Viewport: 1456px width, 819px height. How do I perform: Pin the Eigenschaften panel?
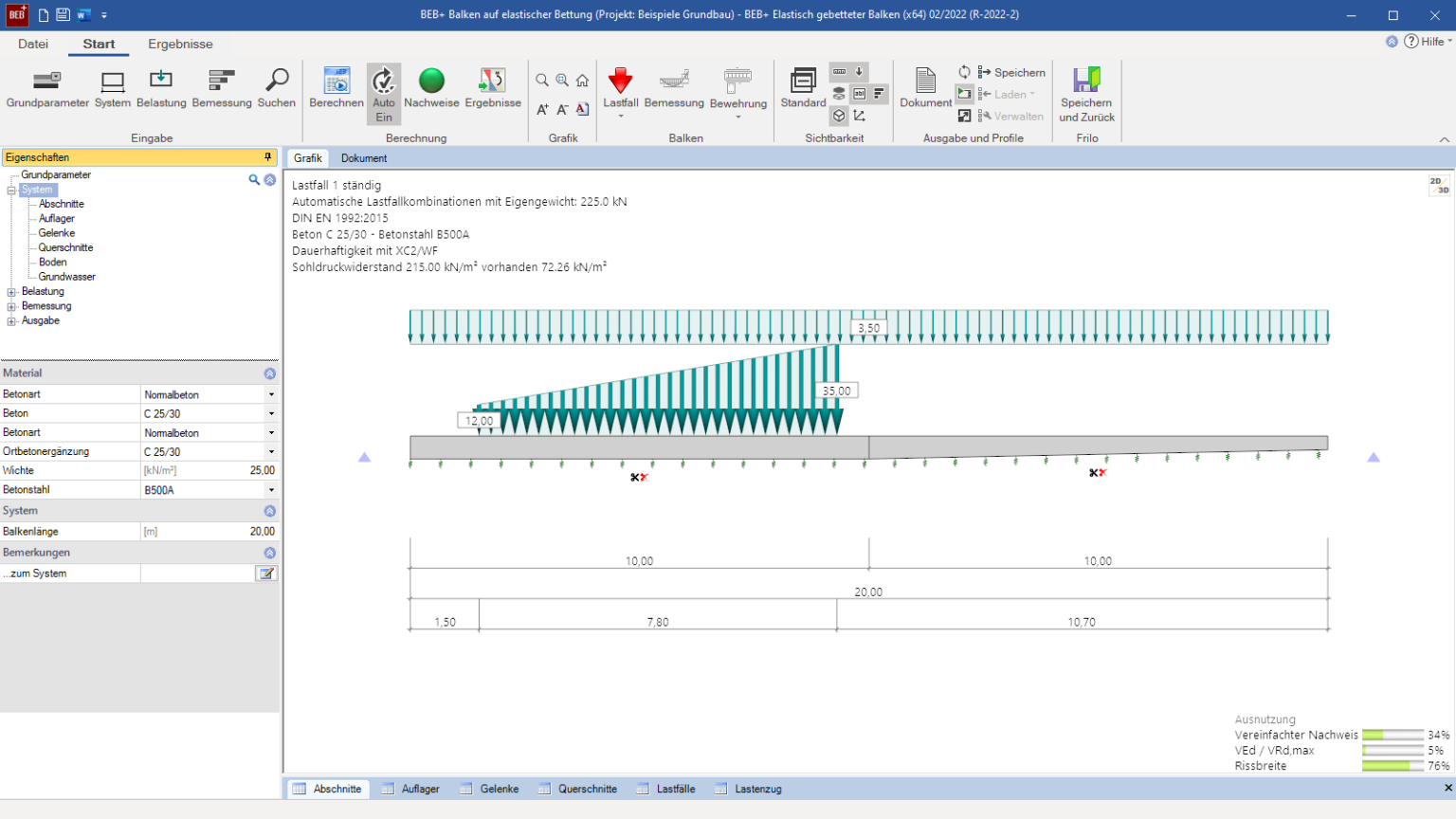click(x=268, y=157)
